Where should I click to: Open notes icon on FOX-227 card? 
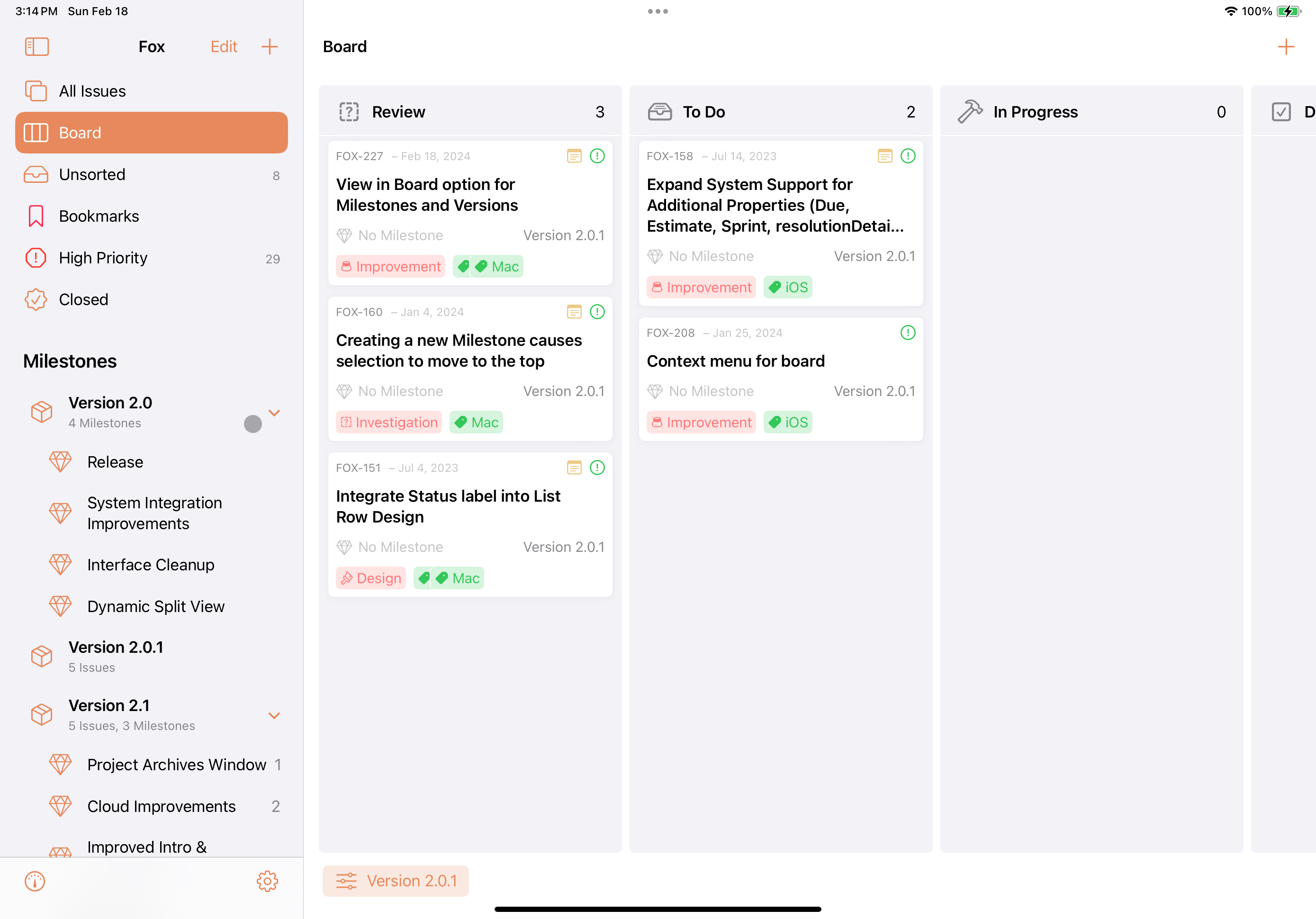(x=574, y=156)
